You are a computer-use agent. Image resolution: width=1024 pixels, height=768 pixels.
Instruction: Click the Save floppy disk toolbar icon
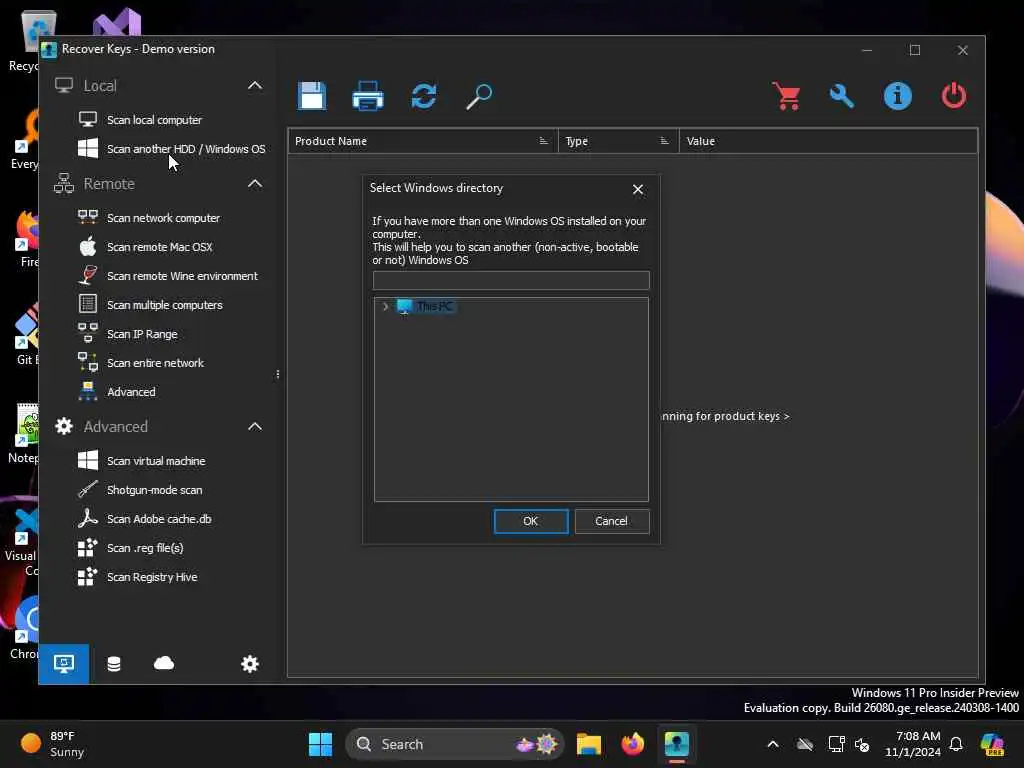pyautogui.click(x=312, y=96)
